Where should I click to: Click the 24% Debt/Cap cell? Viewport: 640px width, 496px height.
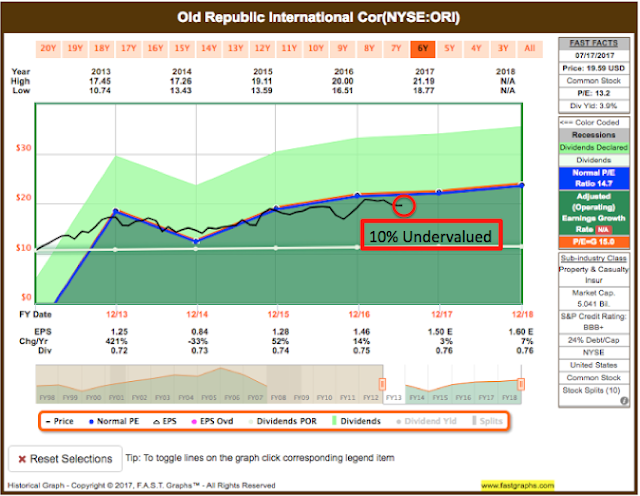click(x=593, y=340)
